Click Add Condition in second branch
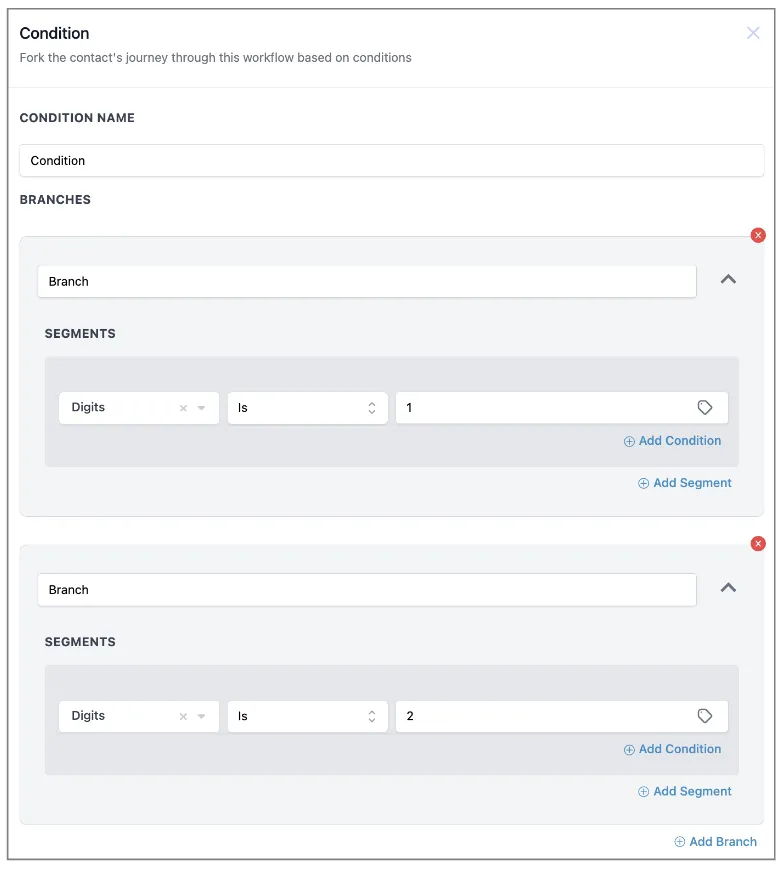Image resolution: width=783 pixels, height=869 pixels. (x=672, y=749)
